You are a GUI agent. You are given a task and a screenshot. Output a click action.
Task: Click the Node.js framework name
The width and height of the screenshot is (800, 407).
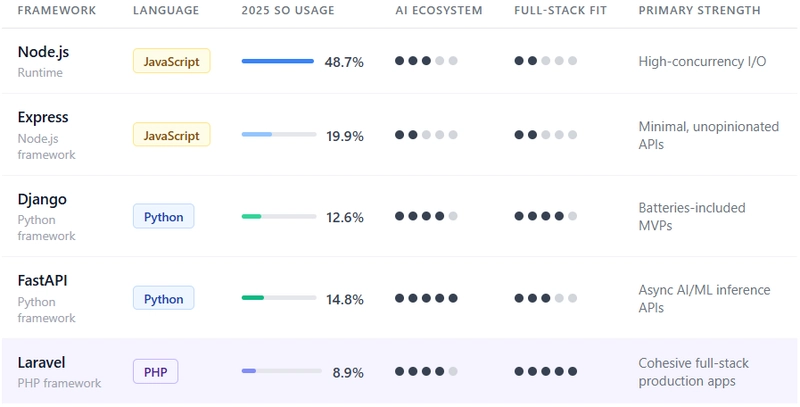click(x=44, y=52)
